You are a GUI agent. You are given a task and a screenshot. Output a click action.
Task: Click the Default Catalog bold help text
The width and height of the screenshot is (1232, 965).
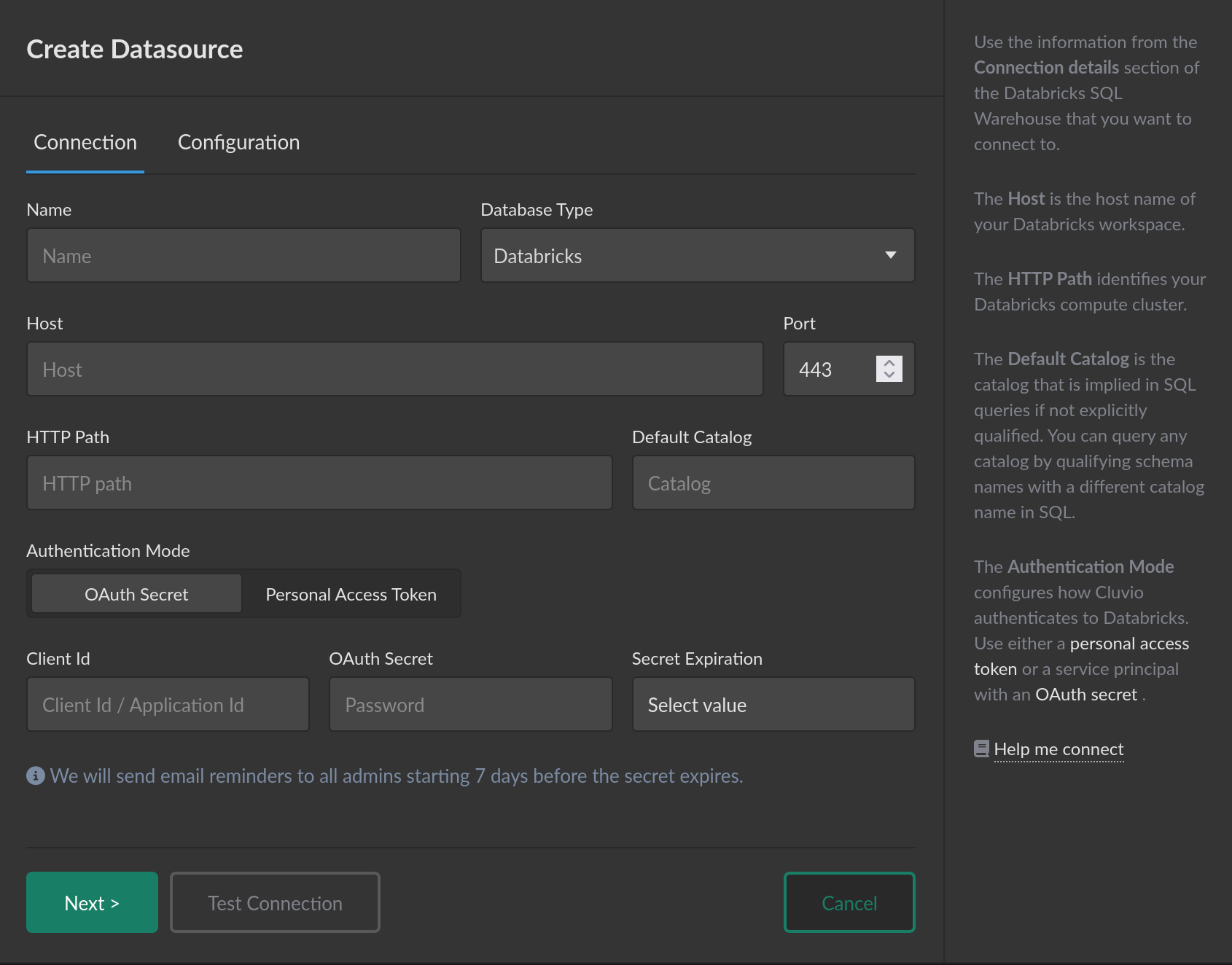[x=1068, y=359]
